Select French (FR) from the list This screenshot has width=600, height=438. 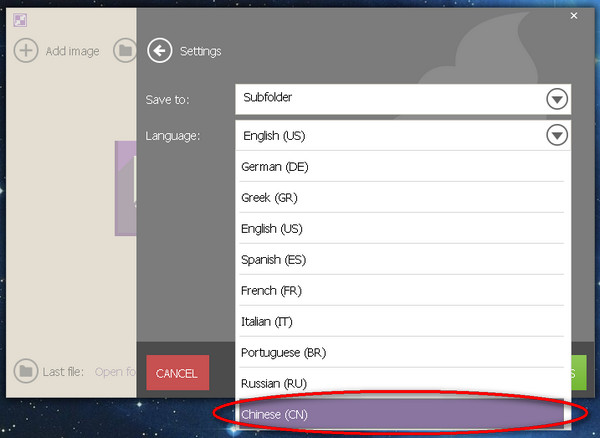(x=402, y=290)
